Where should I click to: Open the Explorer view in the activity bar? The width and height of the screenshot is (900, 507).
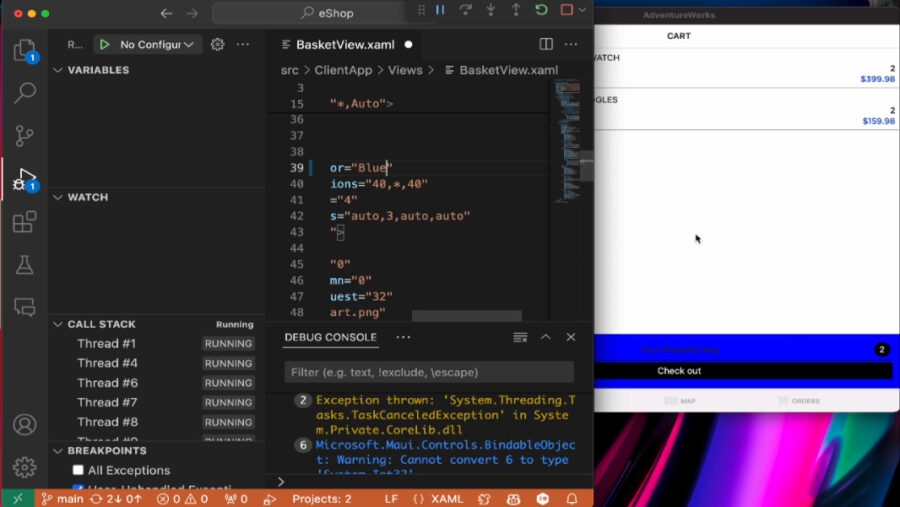point(24,51)
